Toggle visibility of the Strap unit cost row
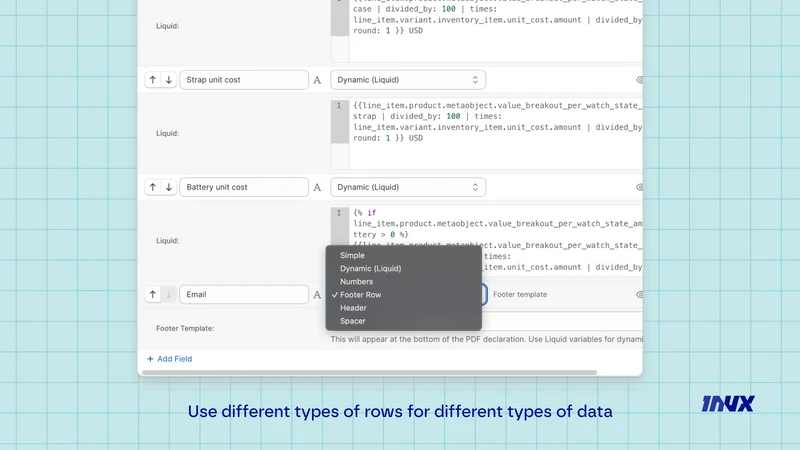 coord(639,80)
